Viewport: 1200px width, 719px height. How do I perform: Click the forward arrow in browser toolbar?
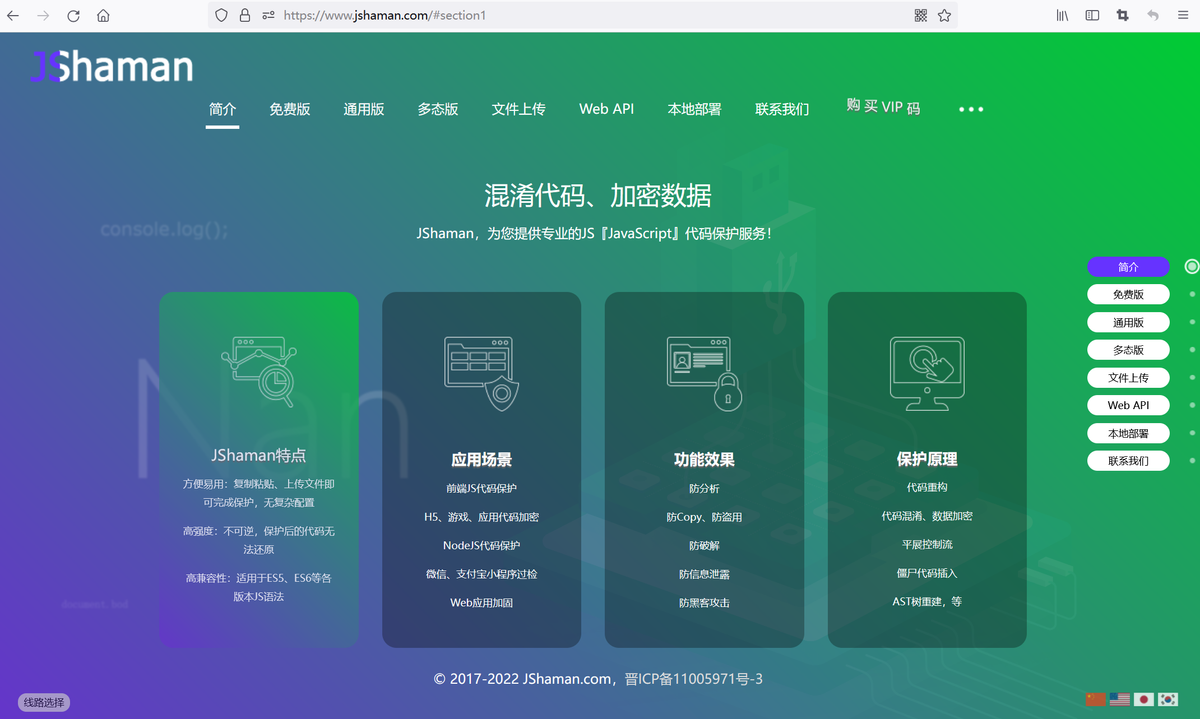(43, 16)
